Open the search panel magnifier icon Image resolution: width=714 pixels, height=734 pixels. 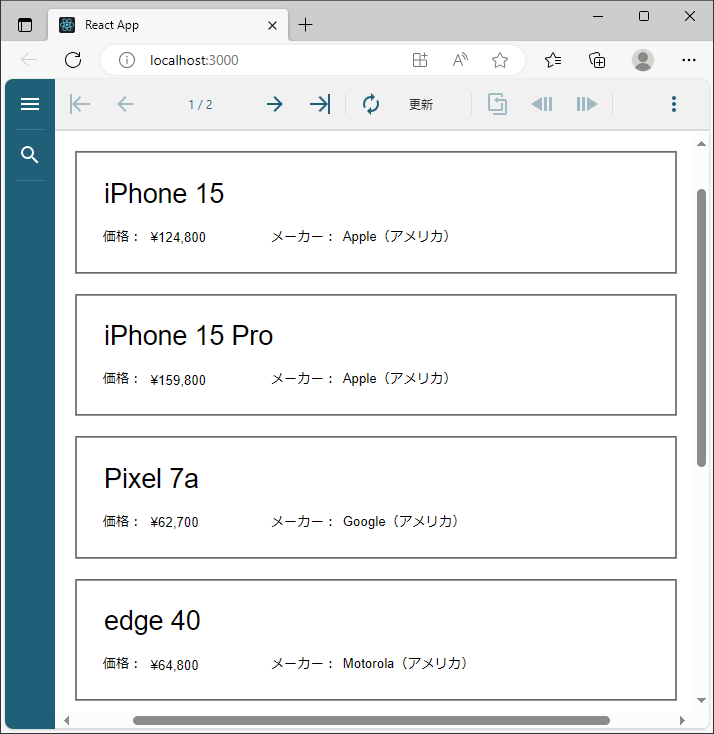point(29,154)
